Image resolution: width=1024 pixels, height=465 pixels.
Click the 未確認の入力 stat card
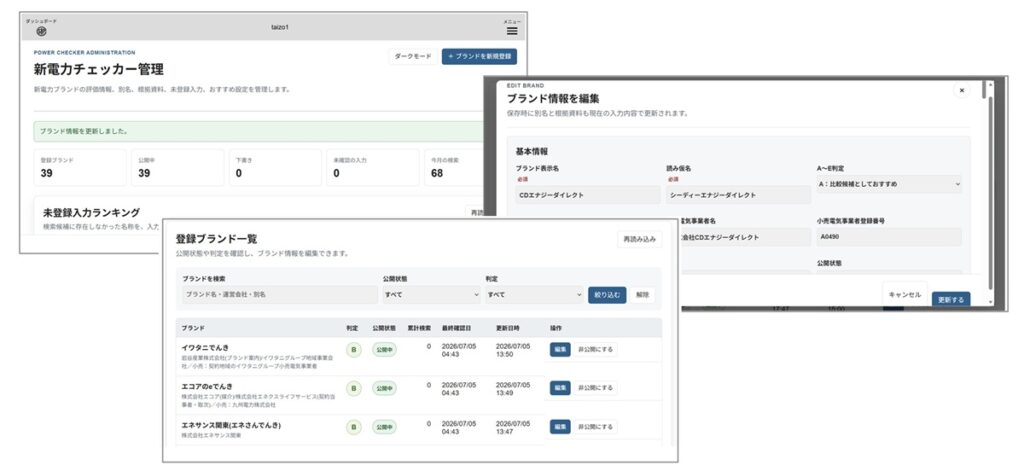373,167
